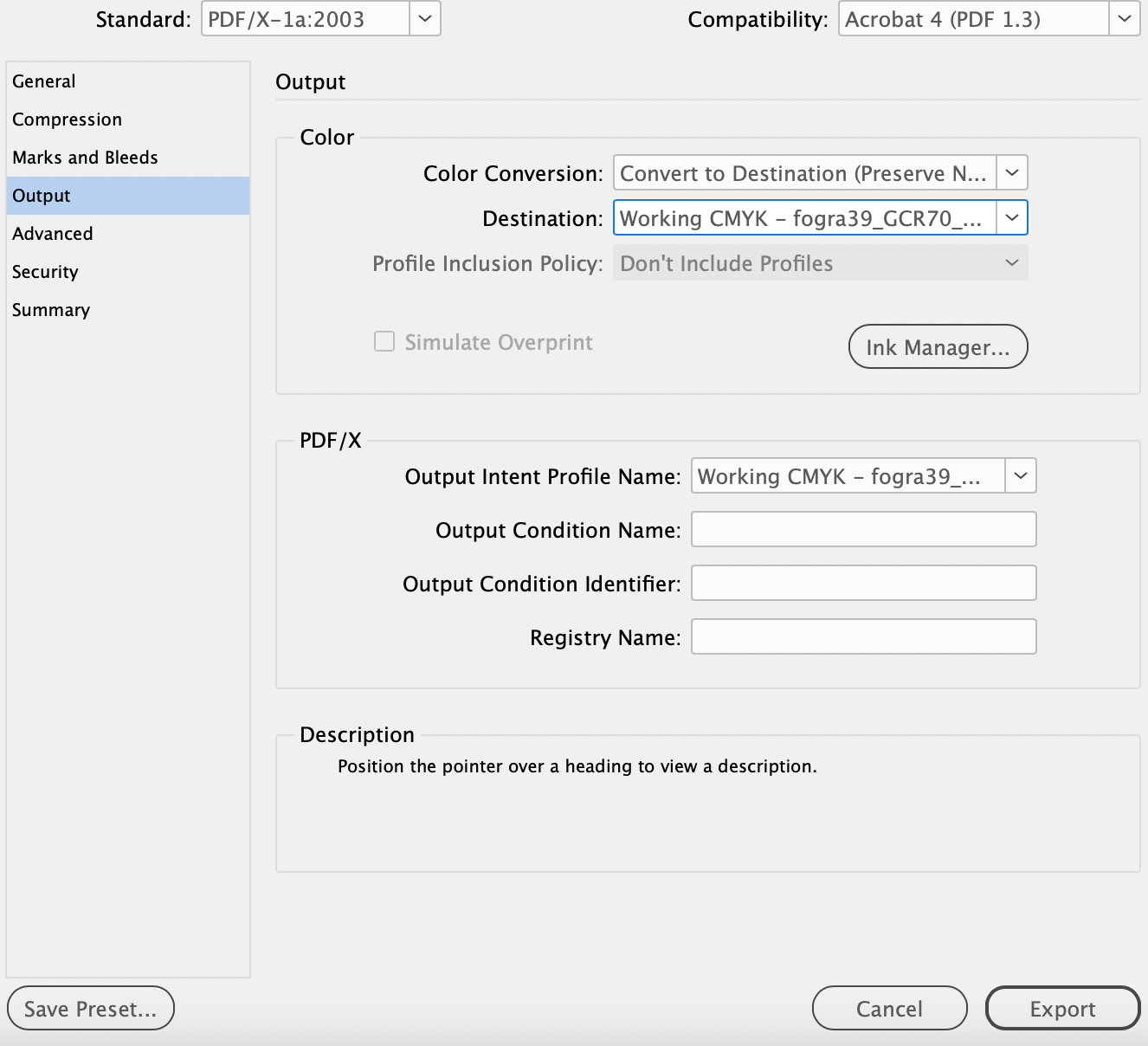Go to the Marks and Bleeds section
The image size is (1148, 1046).
tap(85, 158)
